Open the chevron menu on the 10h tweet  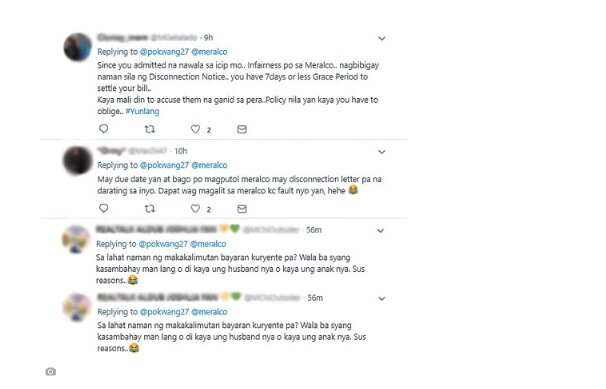coord(381,152)
